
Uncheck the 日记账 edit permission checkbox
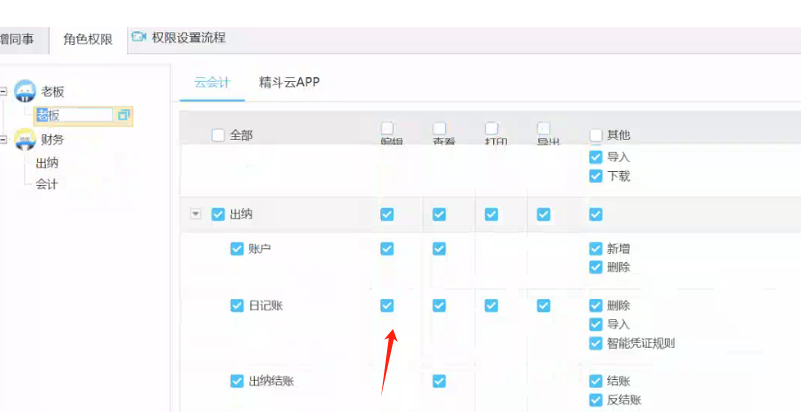387,305
